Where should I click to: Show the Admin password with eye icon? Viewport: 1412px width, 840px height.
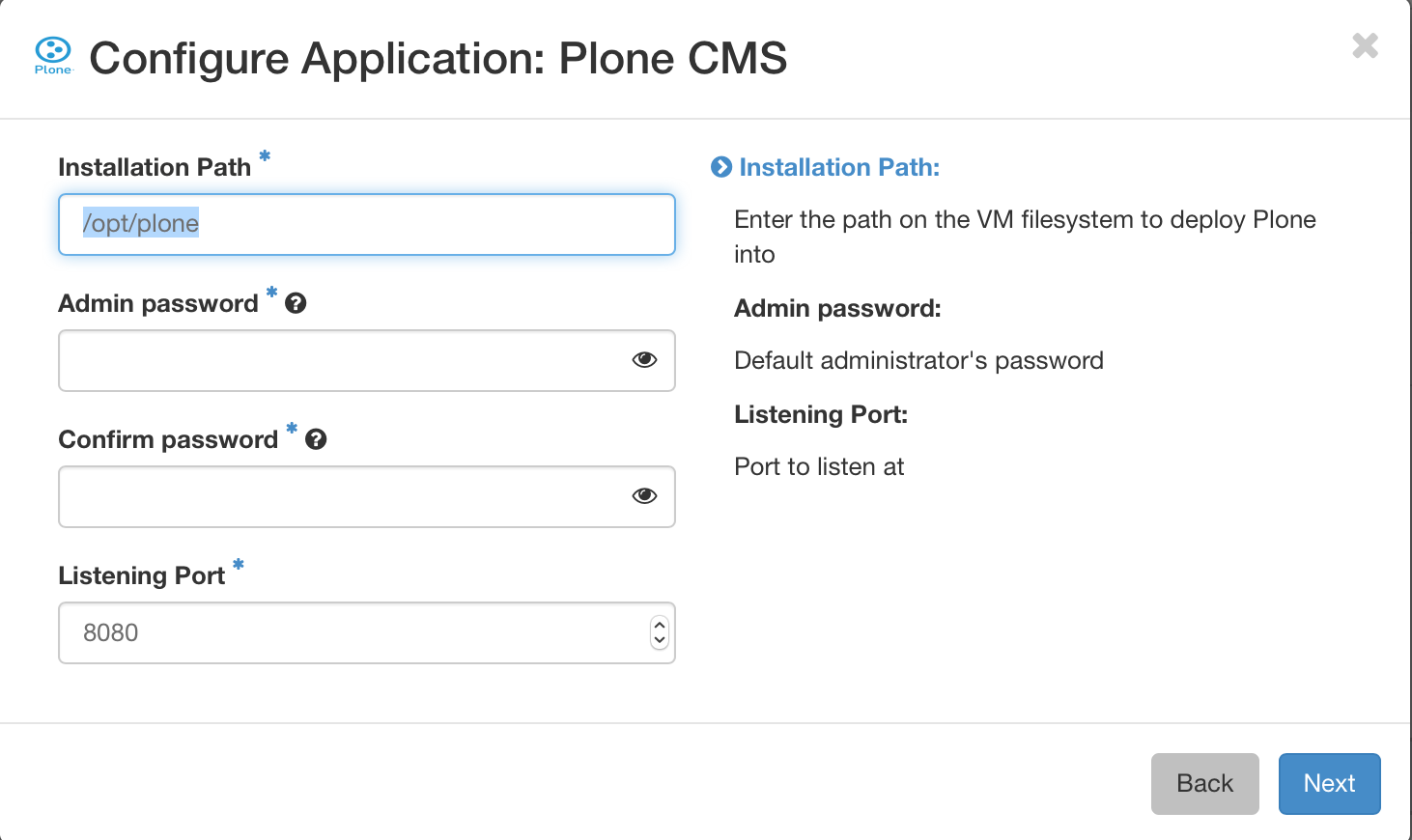pos(644,360)
